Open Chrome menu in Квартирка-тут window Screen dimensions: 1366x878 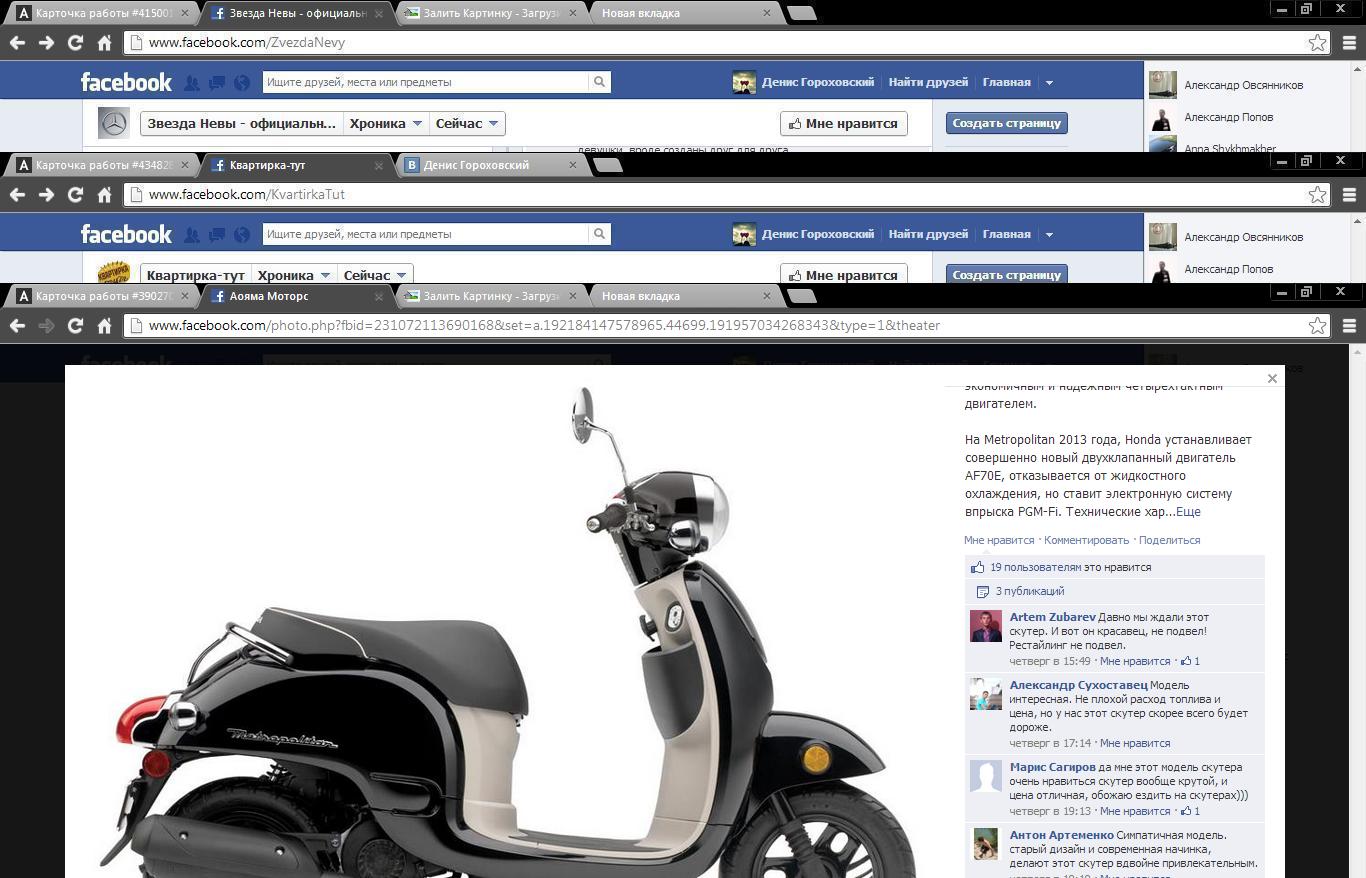click(x=1349, y=195)
